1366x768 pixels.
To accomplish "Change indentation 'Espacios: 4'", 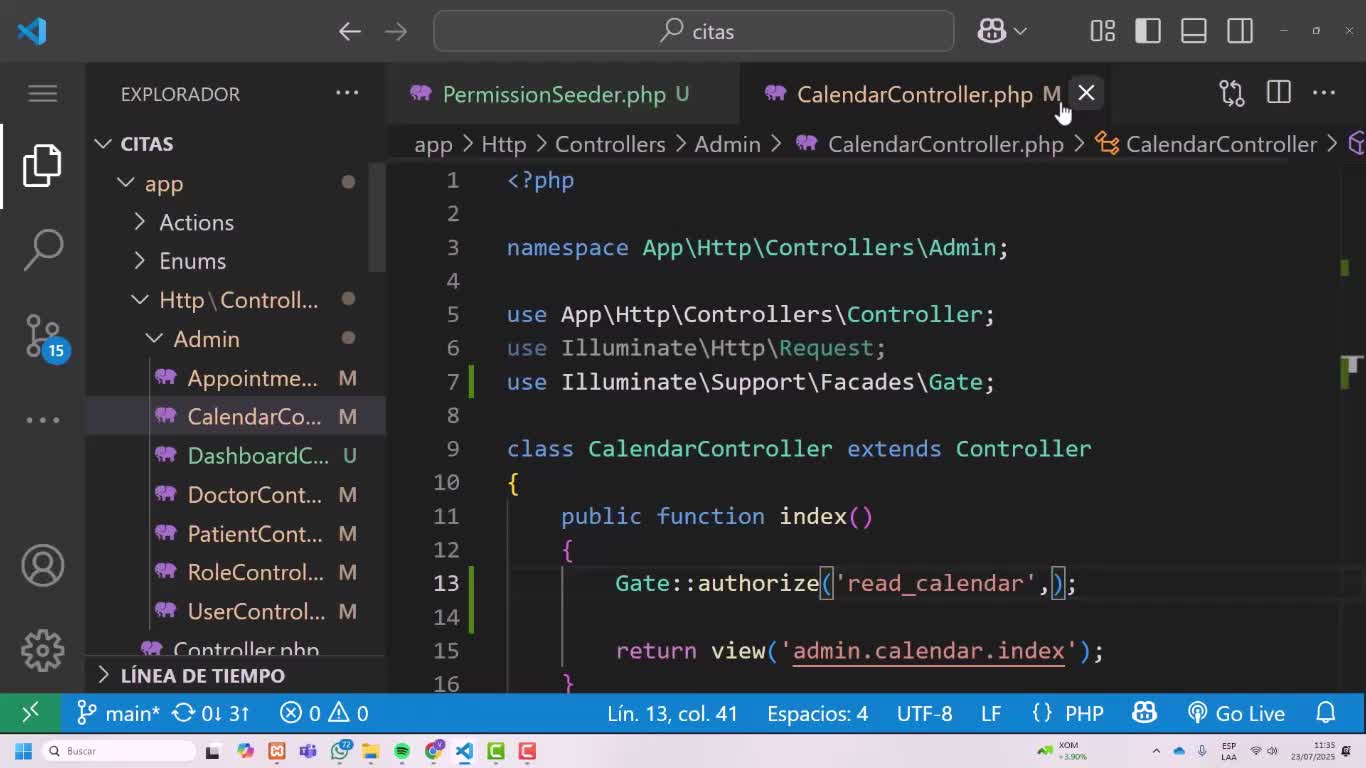I will (817, 713).
